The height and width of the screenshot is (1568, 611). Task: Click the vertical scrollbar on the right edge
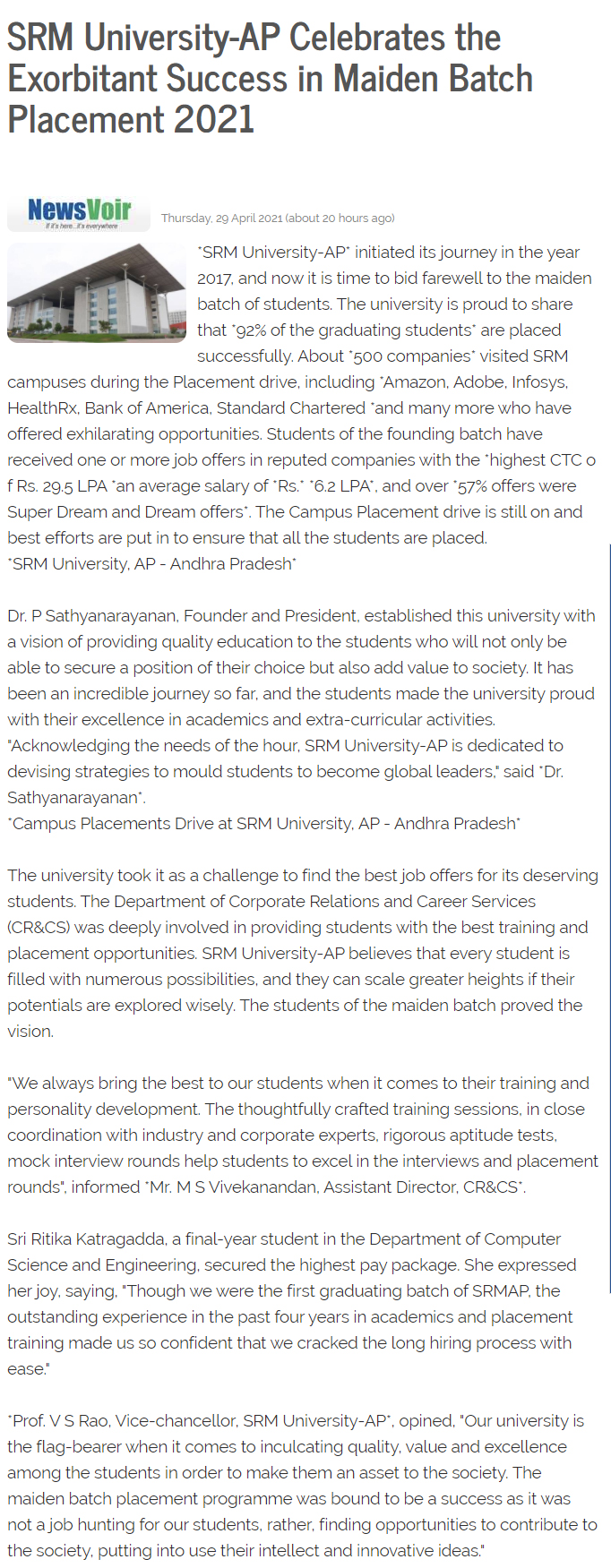[608, 895]
